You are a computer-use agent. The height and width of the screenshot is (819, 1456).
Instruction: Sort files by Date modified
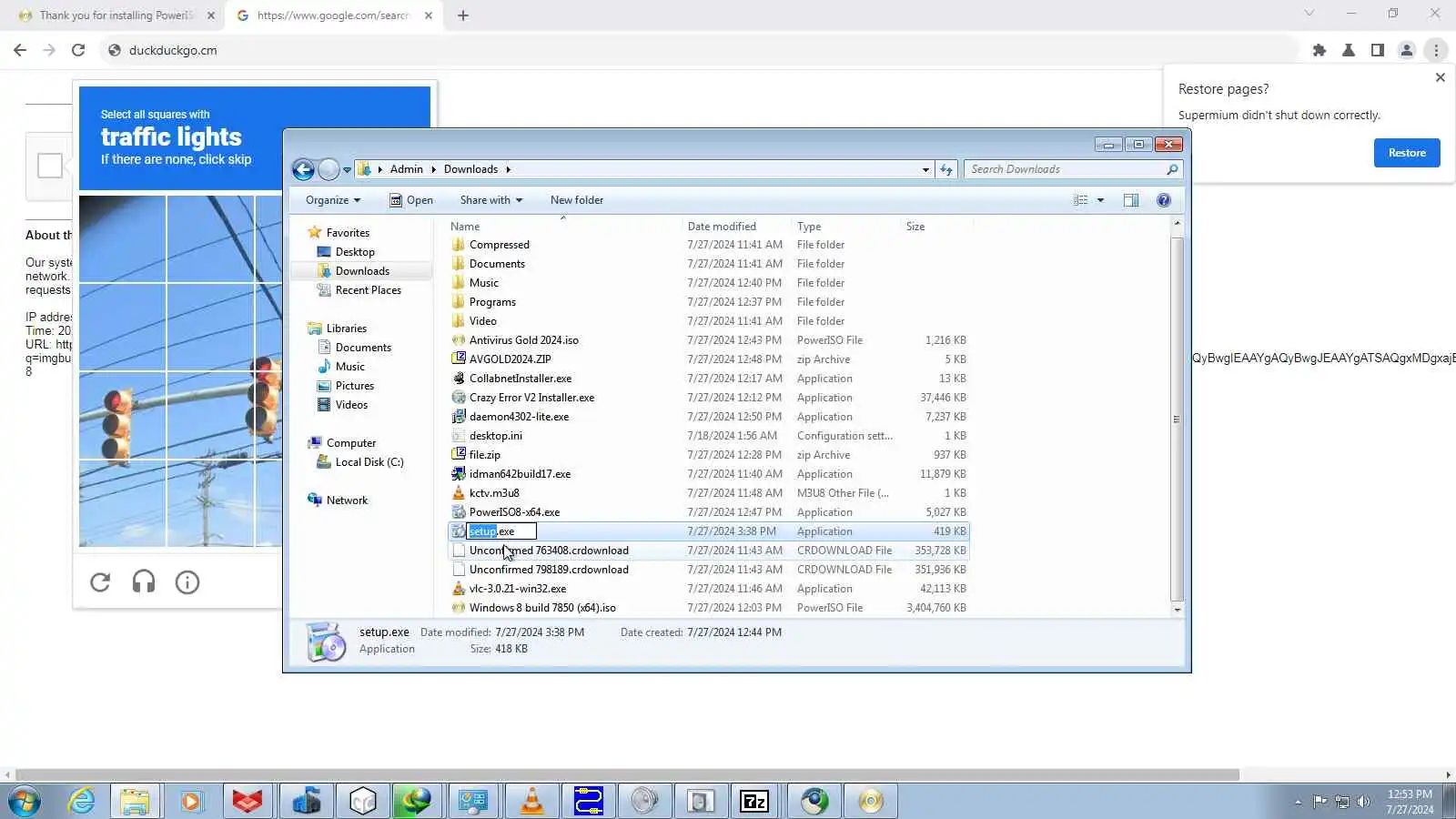(x=737, y=227)
